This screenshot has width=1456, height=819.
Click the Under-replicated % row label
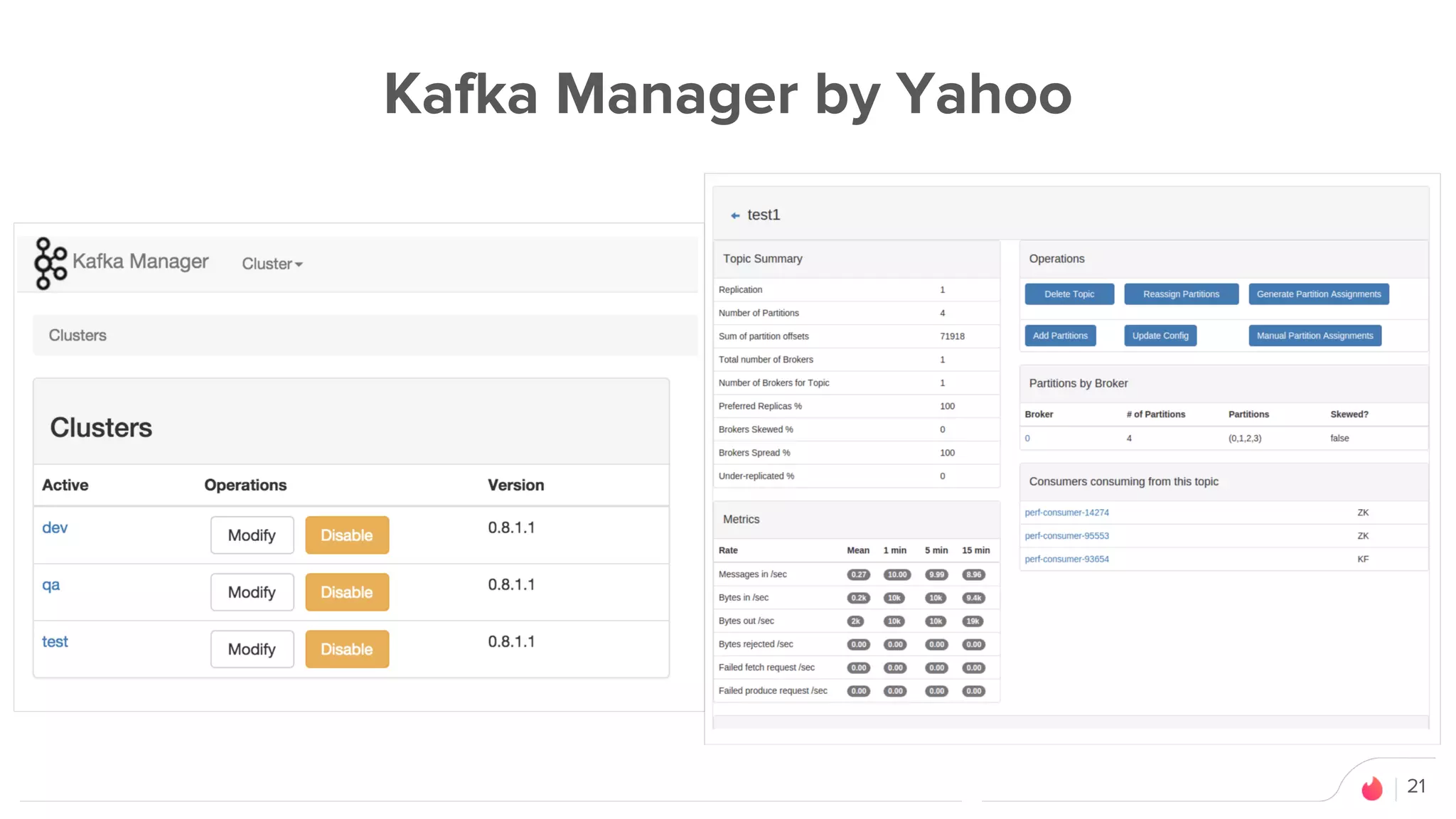point(756,476)
